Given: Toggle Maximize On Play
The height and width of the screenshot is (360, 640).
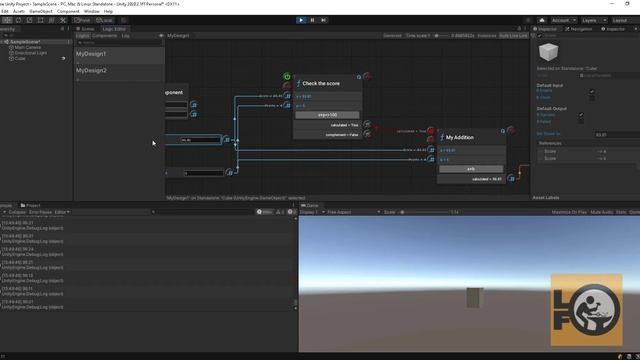Looking at the screenshot, I should tap(569, 212).
